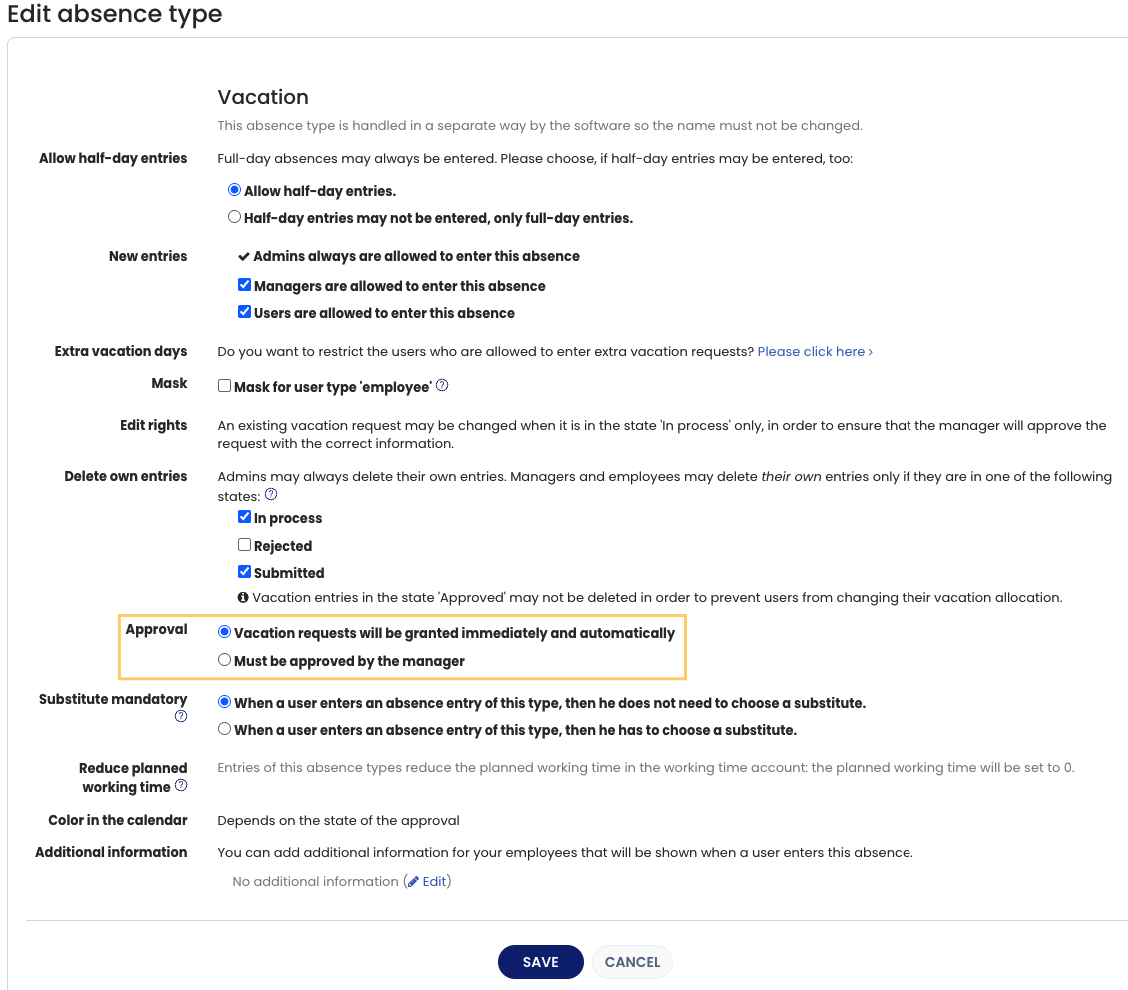
Task: Click help icon beside Reduce planned working time
Action: (x=181, y=786)
